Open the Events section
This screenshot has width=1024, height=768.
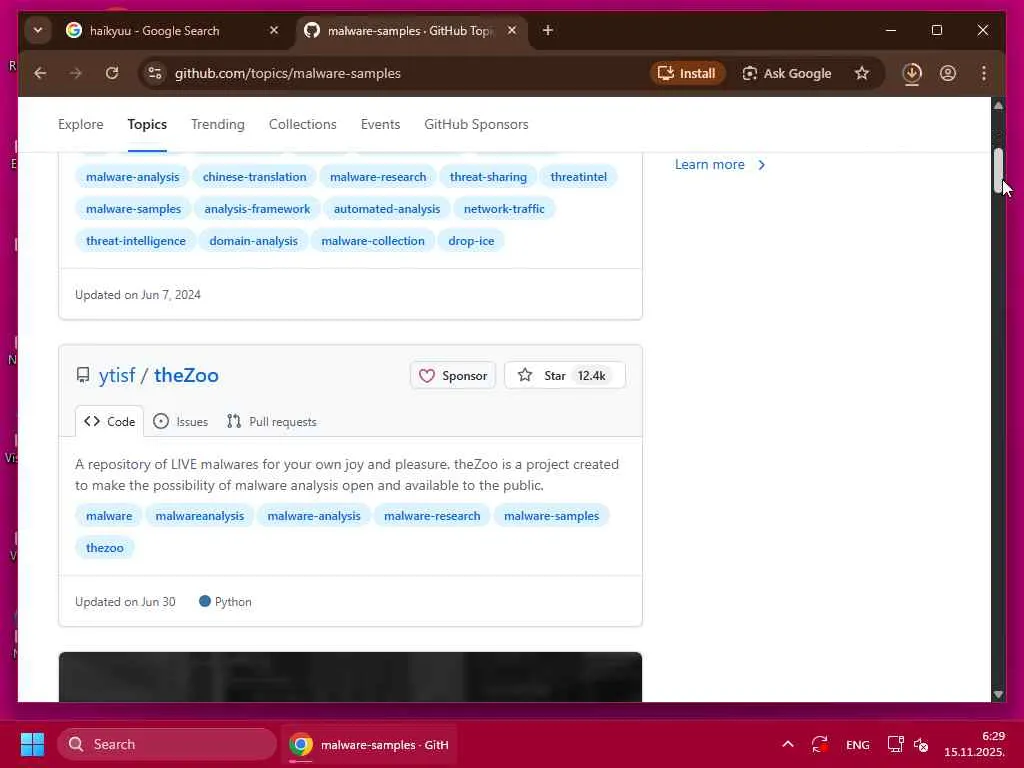[380, 124]
